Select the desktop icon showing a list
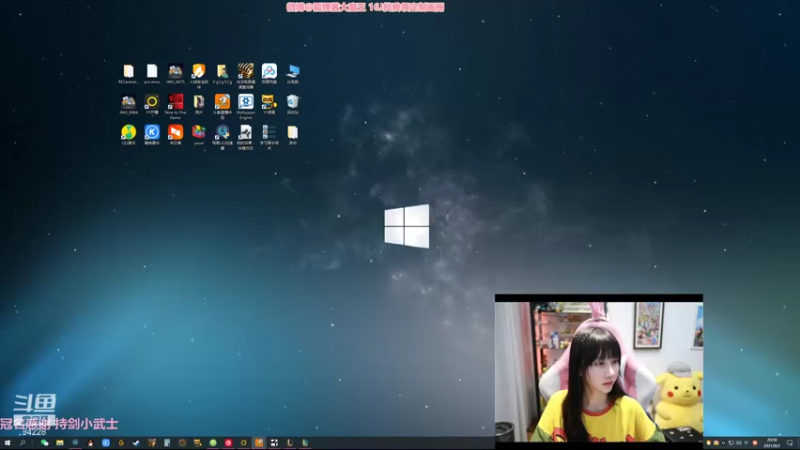Viewport: 800px width, 450px height. coord(269,137)
